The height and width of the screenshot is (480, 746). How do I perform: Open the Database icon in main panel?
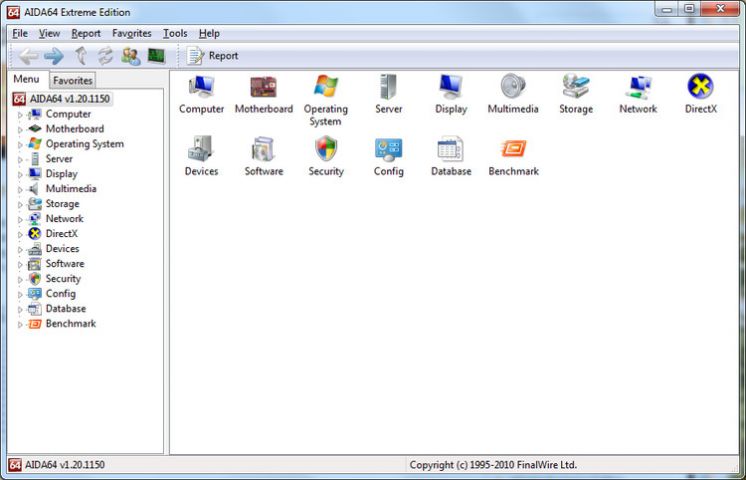450,150
